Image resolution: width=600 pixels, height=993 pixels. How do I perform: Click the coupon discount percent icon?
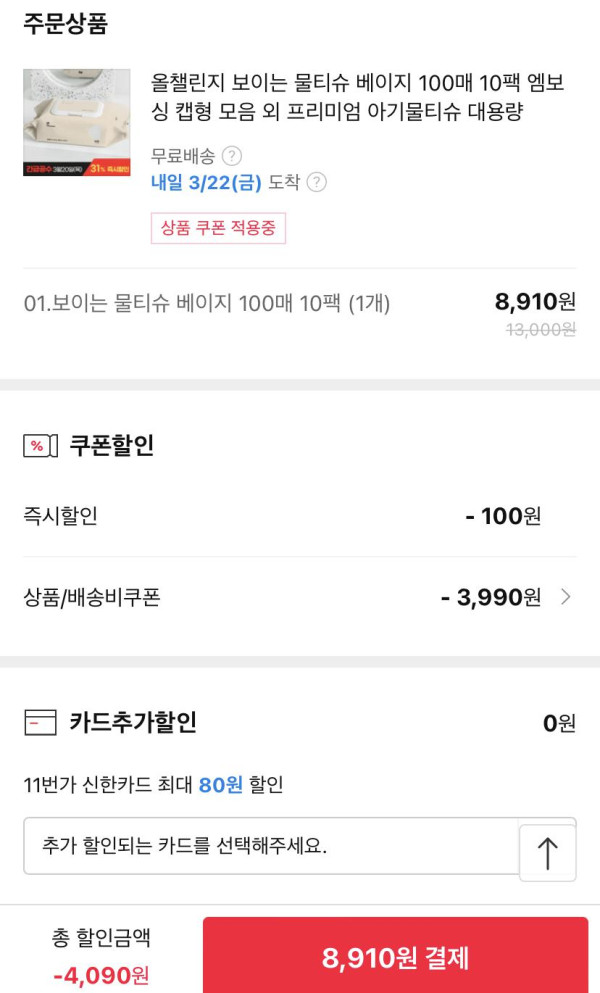pyautogui.click(x=40, y=446)
